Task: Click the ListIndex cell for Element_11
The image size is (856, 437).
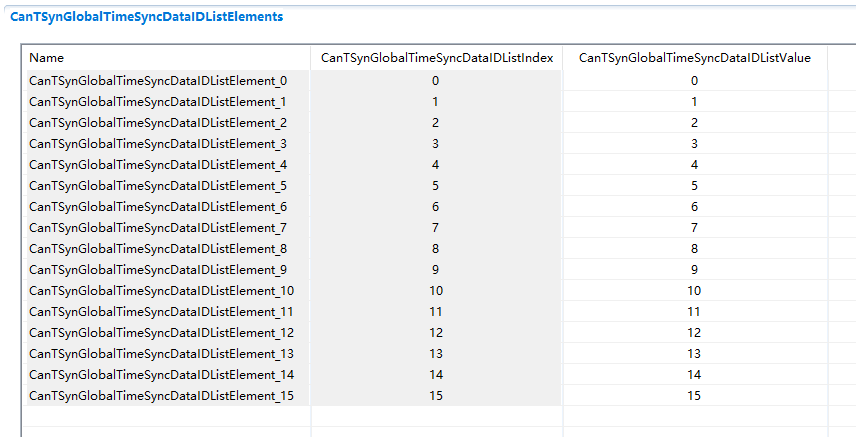Action: (x=436, y=312)
